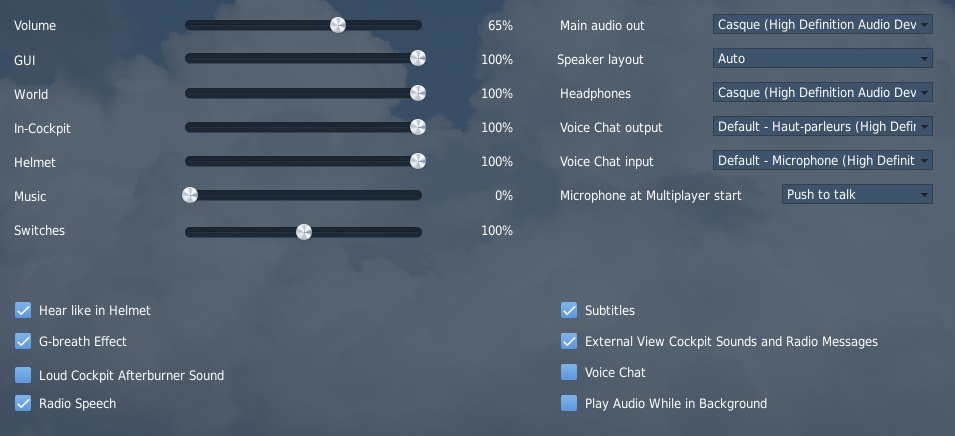The image size is (955, 436).
Task: Toggle the Hear like in Helmet checkbox
Action: pos(23,310)
